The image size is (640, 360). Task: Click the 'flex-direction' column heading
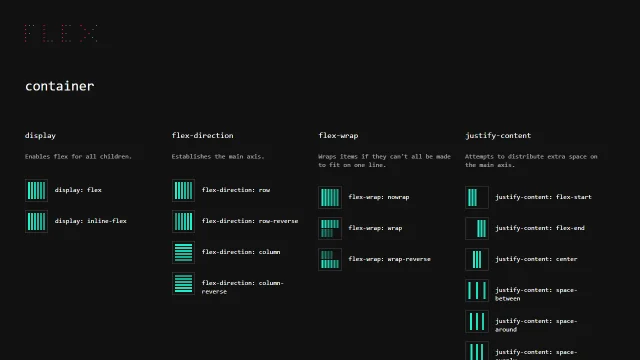[x=202, y=136]
